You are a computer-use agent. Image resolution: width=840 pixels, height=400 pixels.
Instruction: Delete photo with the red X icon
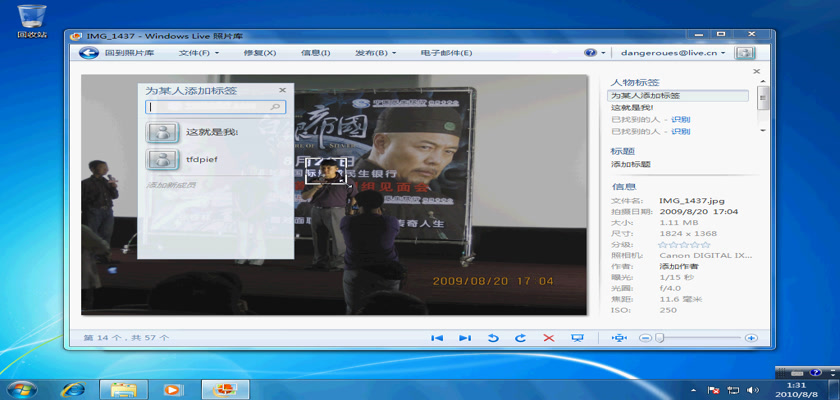coord(548,338)
